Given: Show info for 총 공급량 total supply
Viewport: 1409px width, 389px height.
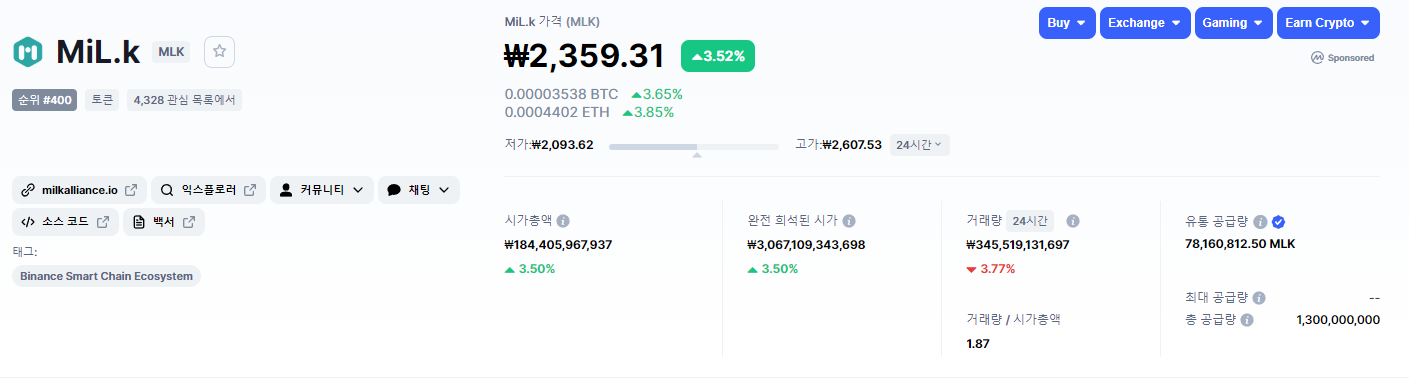Looking at the screenshot, I should (1248, 320).
